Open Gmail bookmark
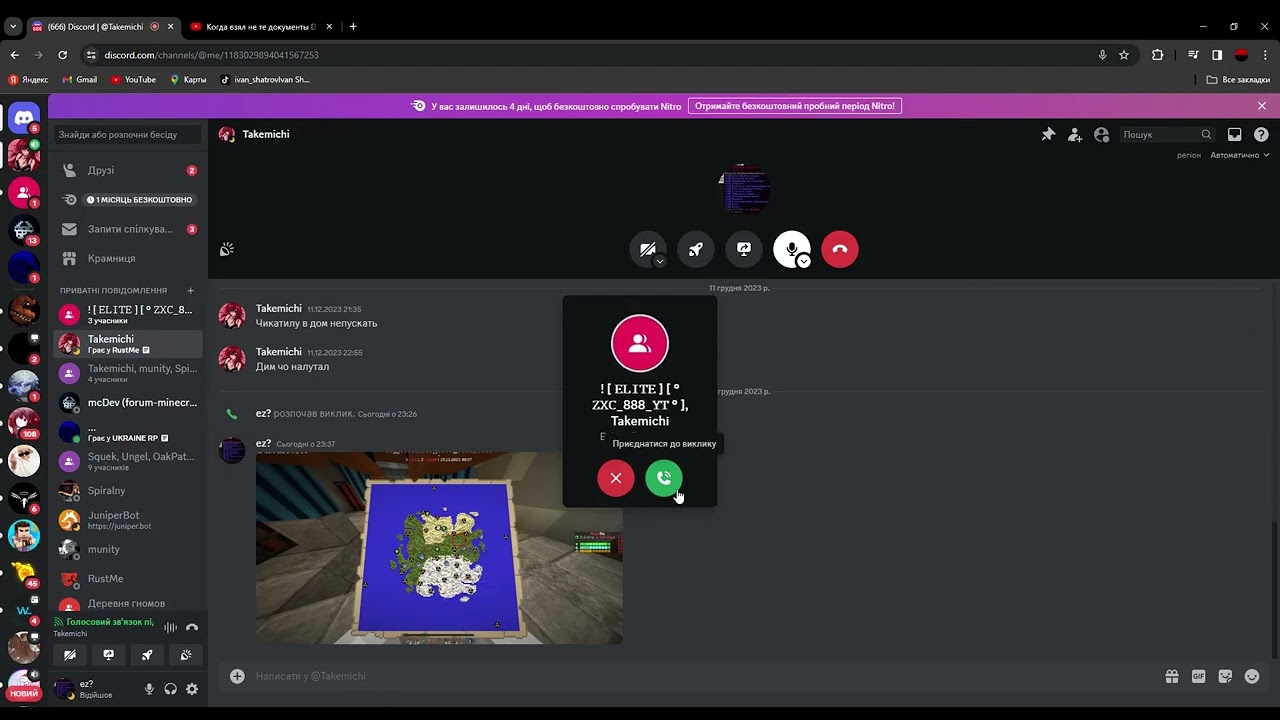The image size is (1280, 720). coord(80,80)
